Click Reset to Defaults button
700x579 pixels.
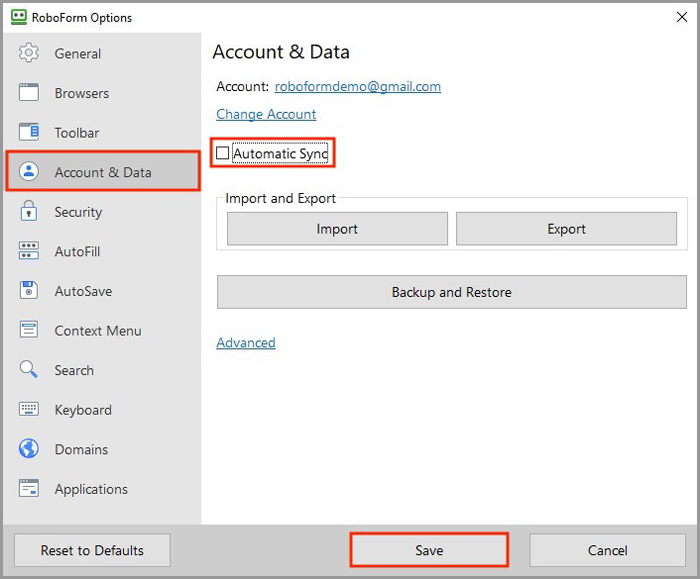click(92, 550)
